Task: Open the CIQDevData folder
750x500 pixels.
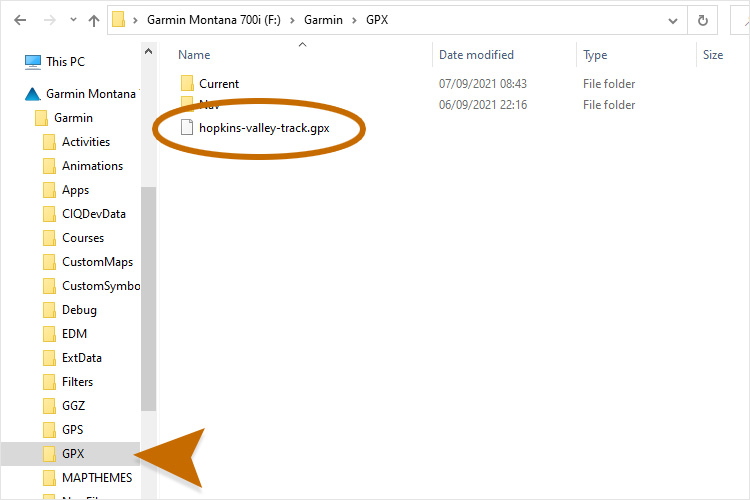Action: (x=94, y=214)
